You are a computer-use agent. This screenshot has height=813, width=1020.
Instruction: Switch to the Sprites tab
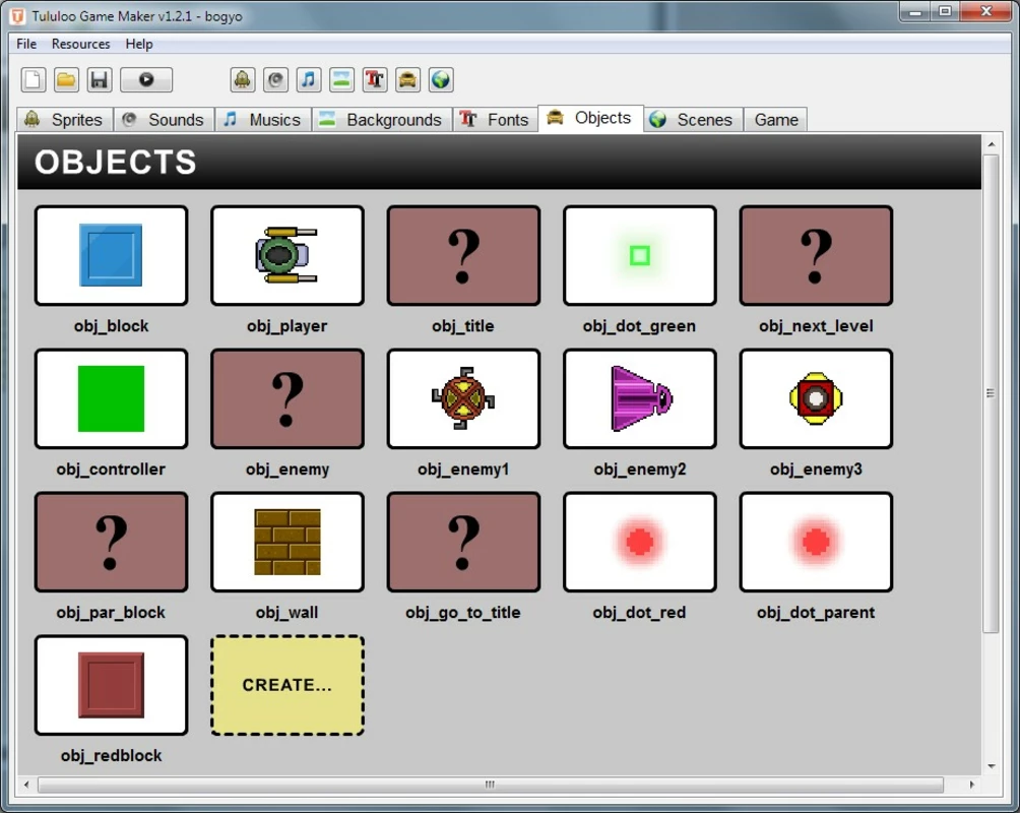(x=64, y=120)
